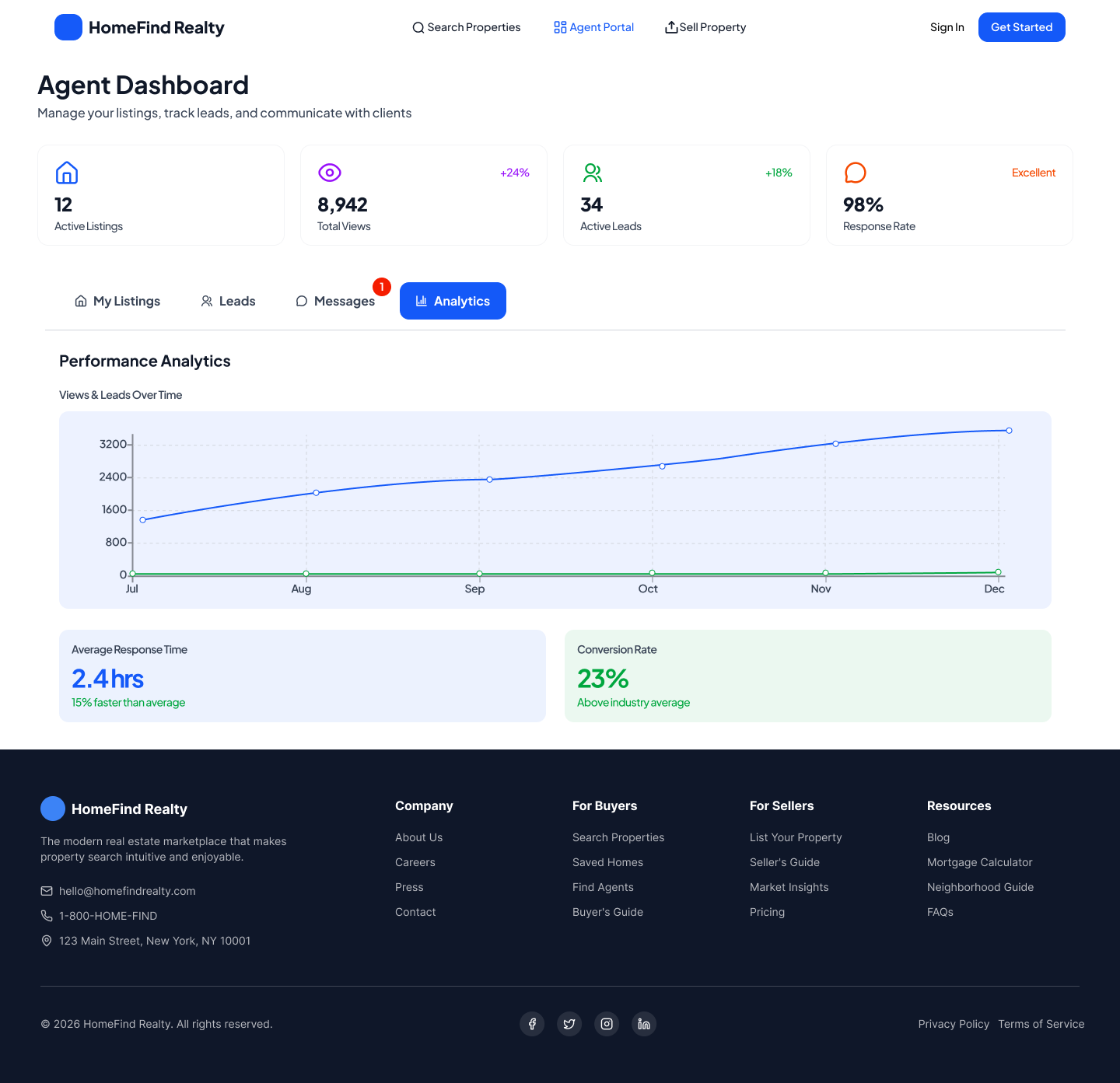The image size is (1120, 1083).
Task: Switch to the My Listings tab
Action: (117, 301)
